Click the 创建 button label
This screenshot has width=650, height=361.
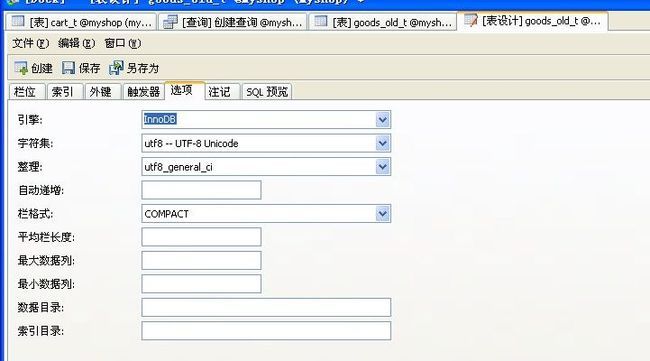tap(42, 68)
